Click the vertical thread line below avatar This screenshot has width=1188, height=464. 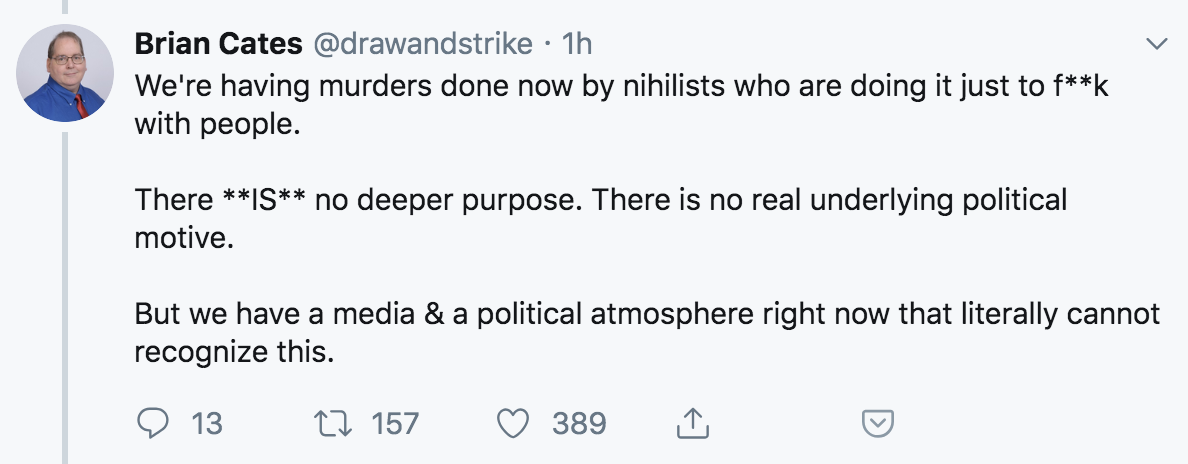point(66,300)
